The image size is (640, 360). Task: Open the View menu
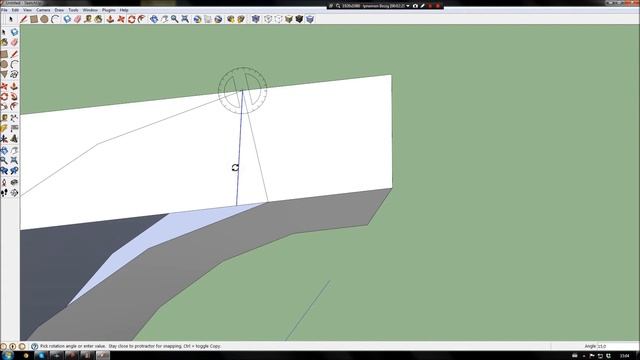(x=27, y=10)
